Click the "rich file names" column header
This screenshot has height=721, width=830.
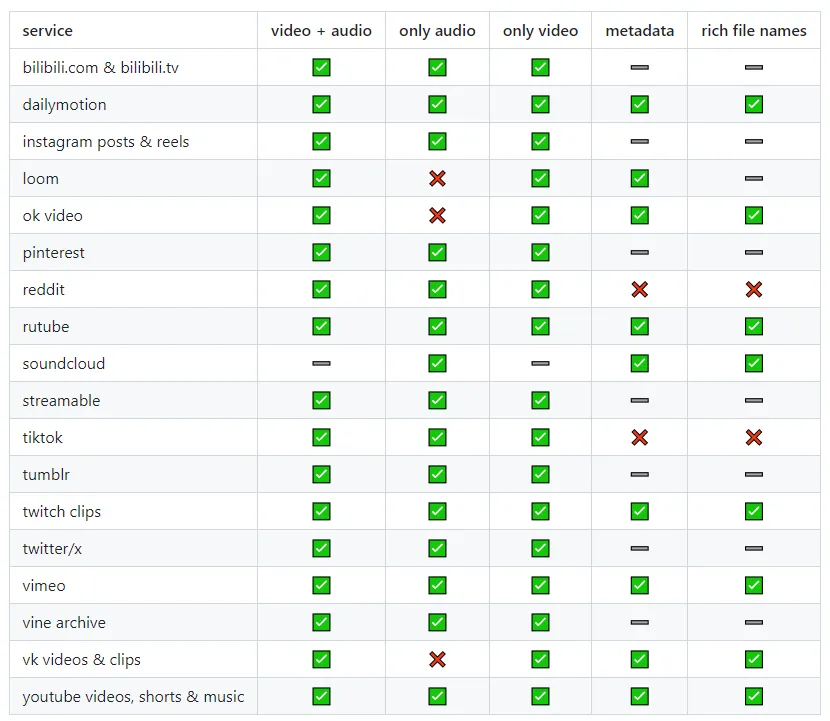click(754, 31)
